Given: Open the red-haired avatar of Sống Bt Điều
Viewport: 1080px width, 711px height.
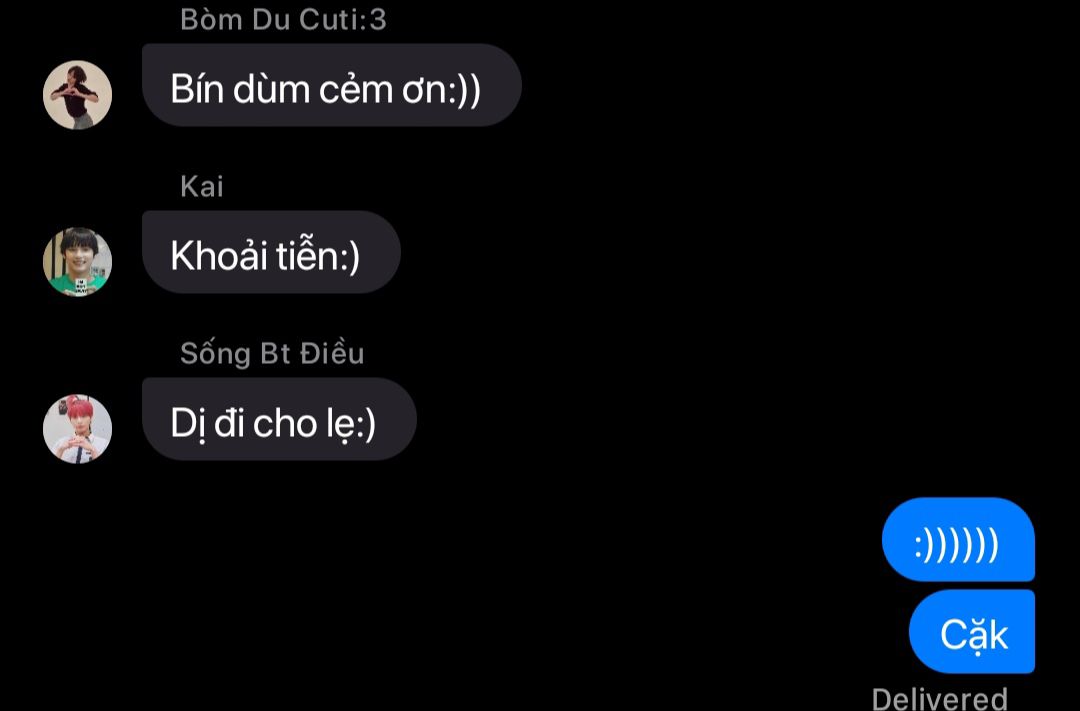Looking at the screenshot, I should pos(77,429).
